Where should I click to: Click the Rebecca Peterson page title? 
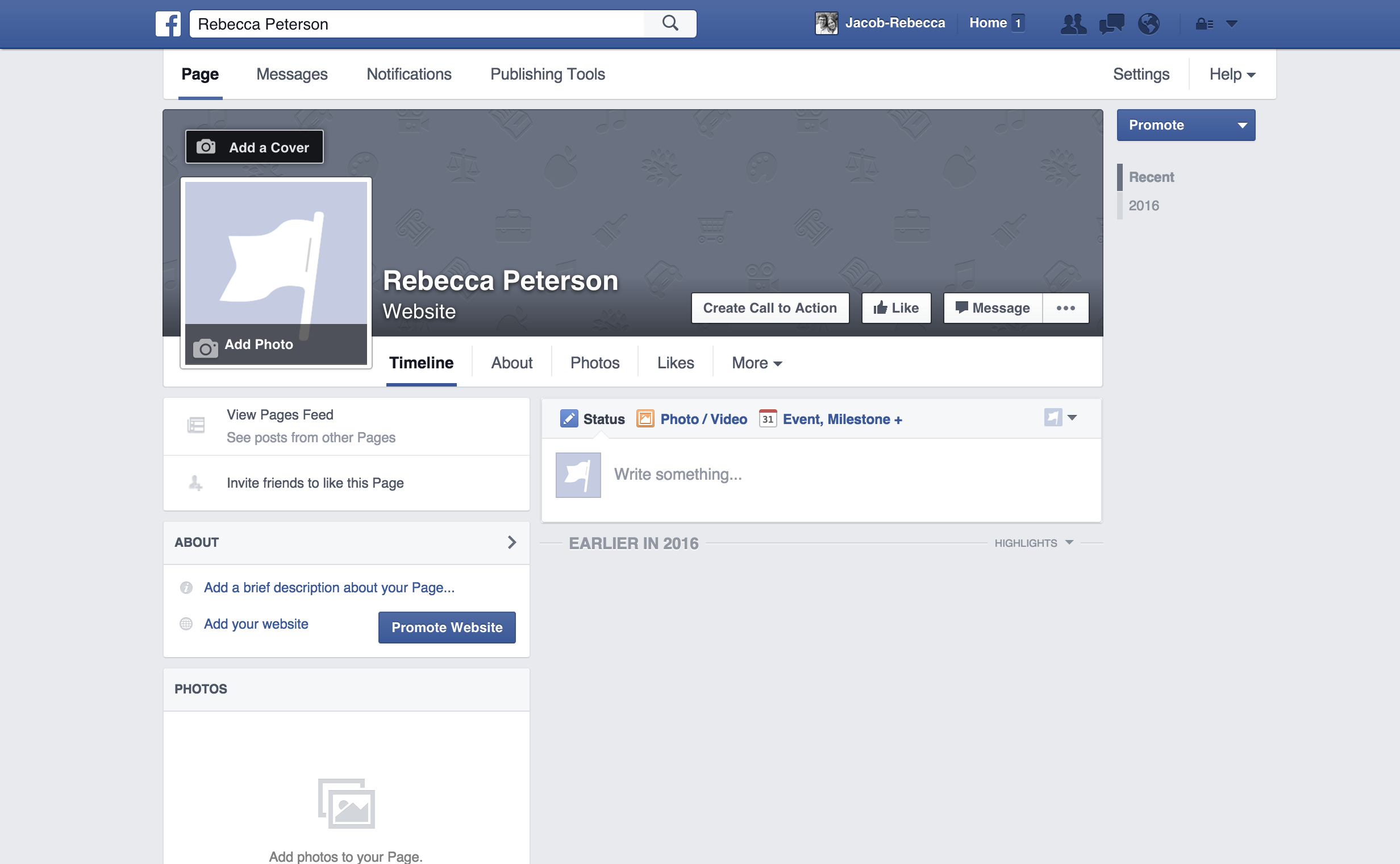pos(501,280)
